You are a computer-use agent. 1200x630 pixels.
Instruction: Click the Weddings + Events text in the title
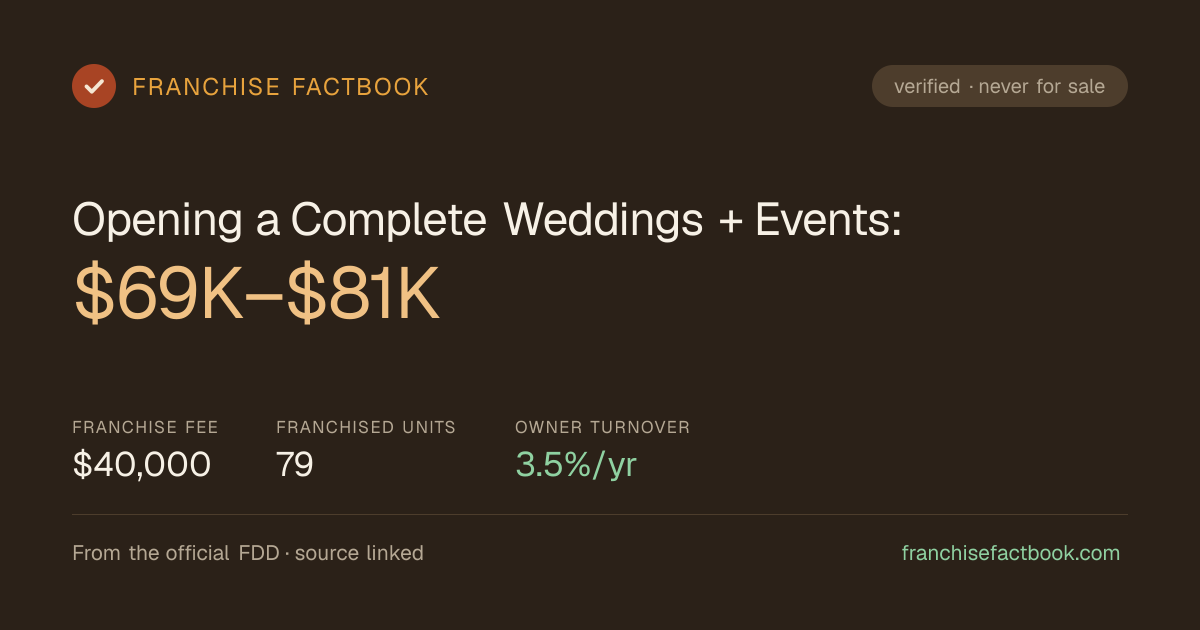click(x=703, y=220)
